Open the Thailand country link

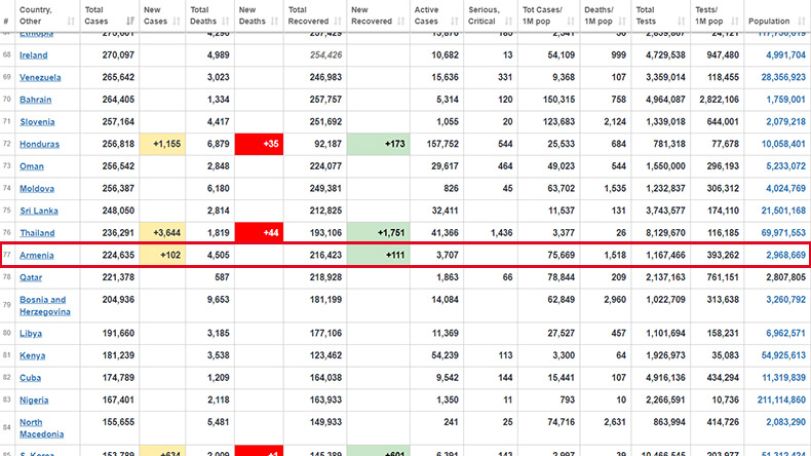click(x=37, y=233)
